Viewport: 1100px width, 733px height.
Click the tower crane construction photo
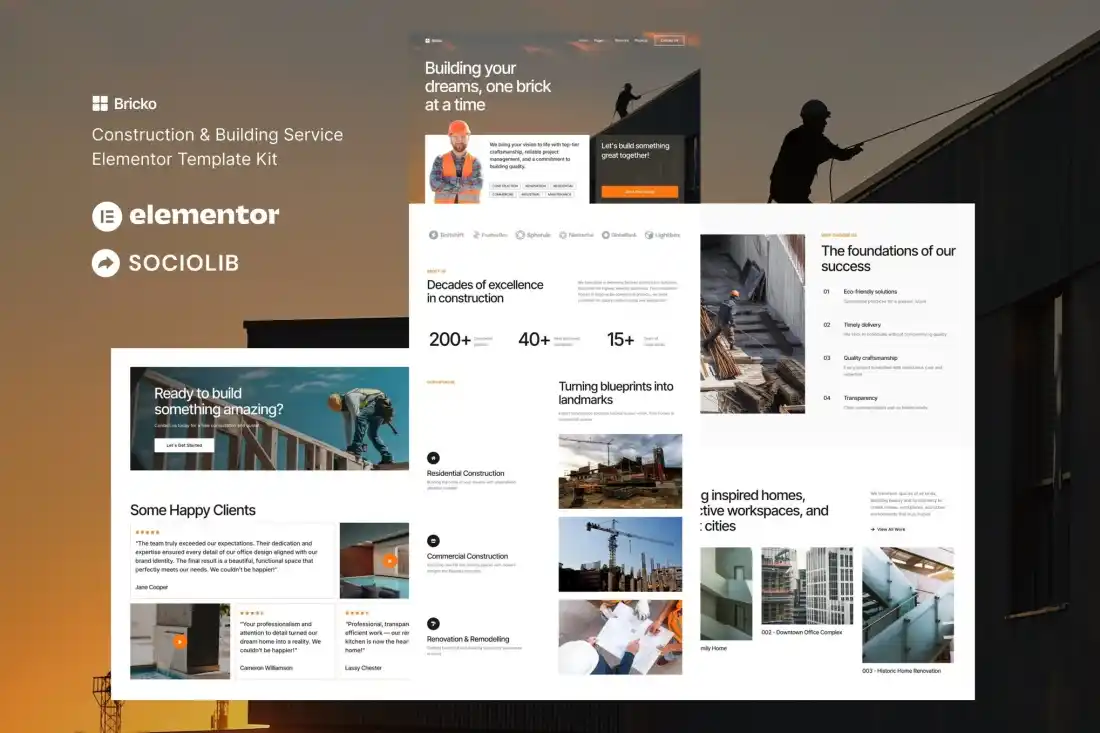tap(620, 554)
